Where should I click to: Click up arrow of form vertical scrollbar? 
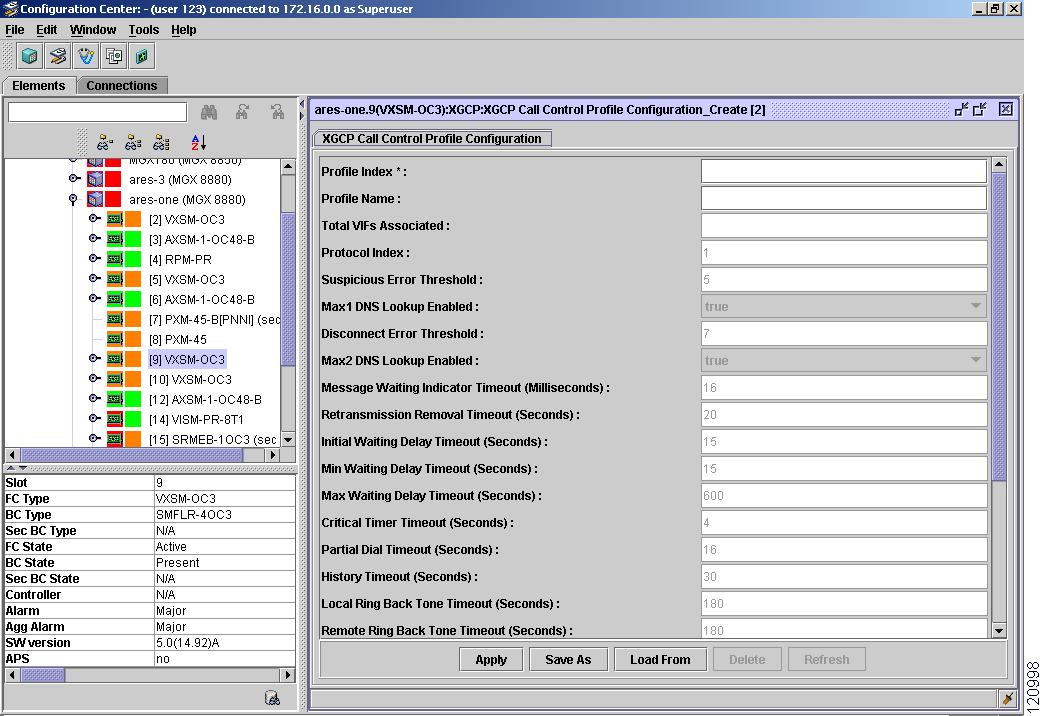tap(999, 164)
